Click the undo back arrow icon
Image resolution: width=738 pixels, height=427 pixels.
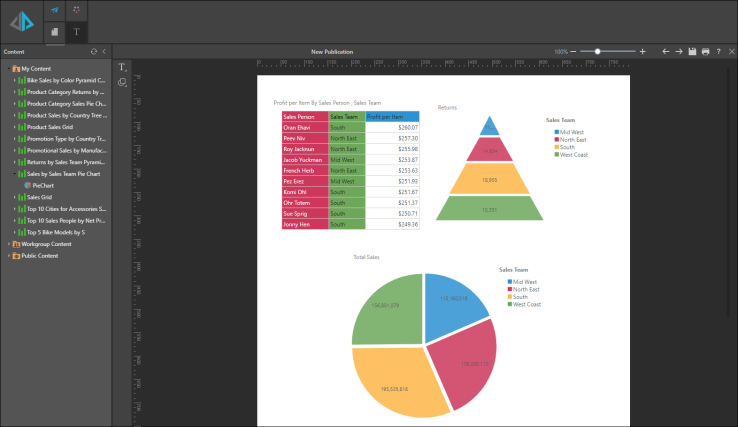(666, 51)
